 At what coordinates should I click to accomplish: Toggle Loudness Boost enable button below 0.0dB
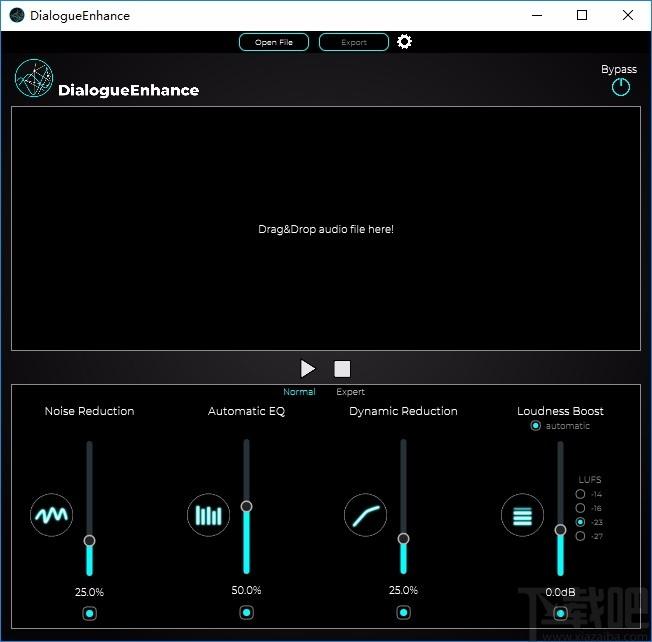coord(561,613)
